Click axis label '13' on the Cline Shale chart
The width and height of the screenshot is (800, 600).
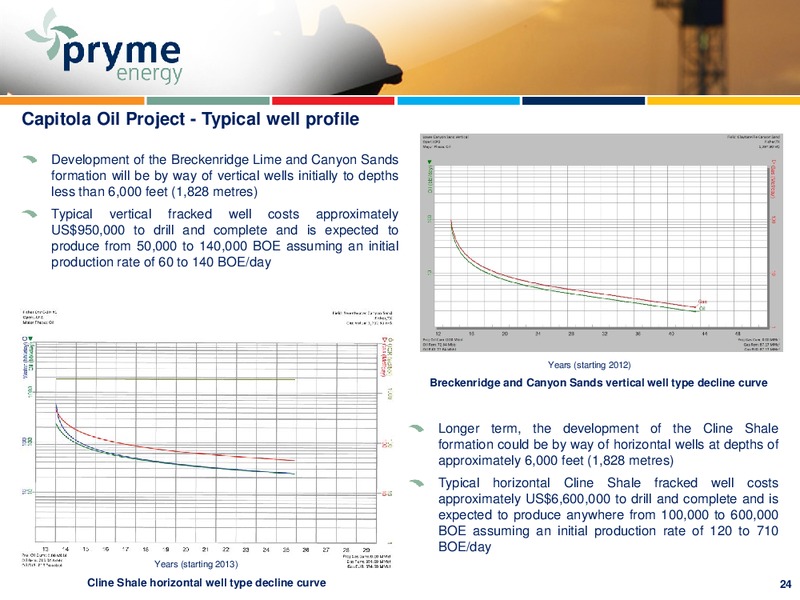45,550
